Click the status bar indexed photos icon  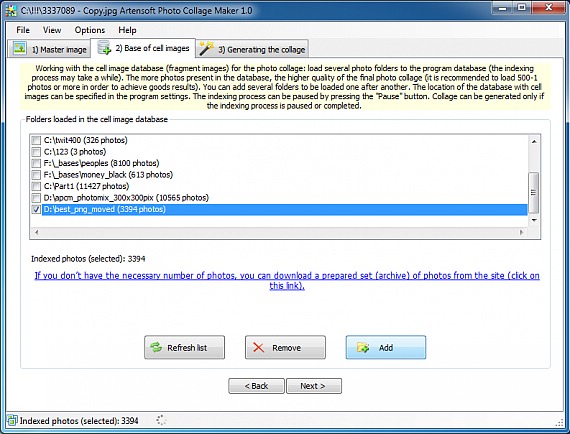pyautogui.click(x=12, y=421)
